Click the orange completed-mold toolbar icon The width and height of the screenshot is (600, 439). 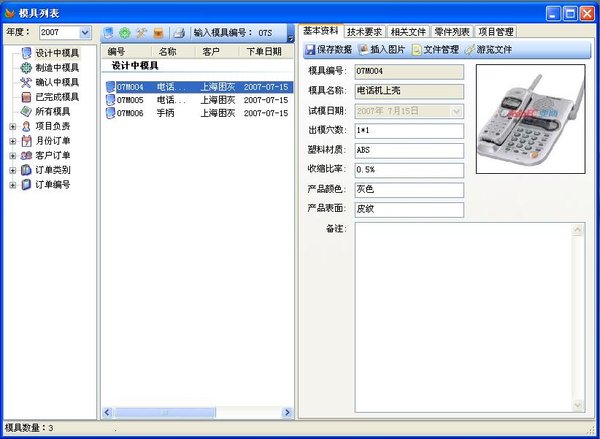tap(158, 33)
